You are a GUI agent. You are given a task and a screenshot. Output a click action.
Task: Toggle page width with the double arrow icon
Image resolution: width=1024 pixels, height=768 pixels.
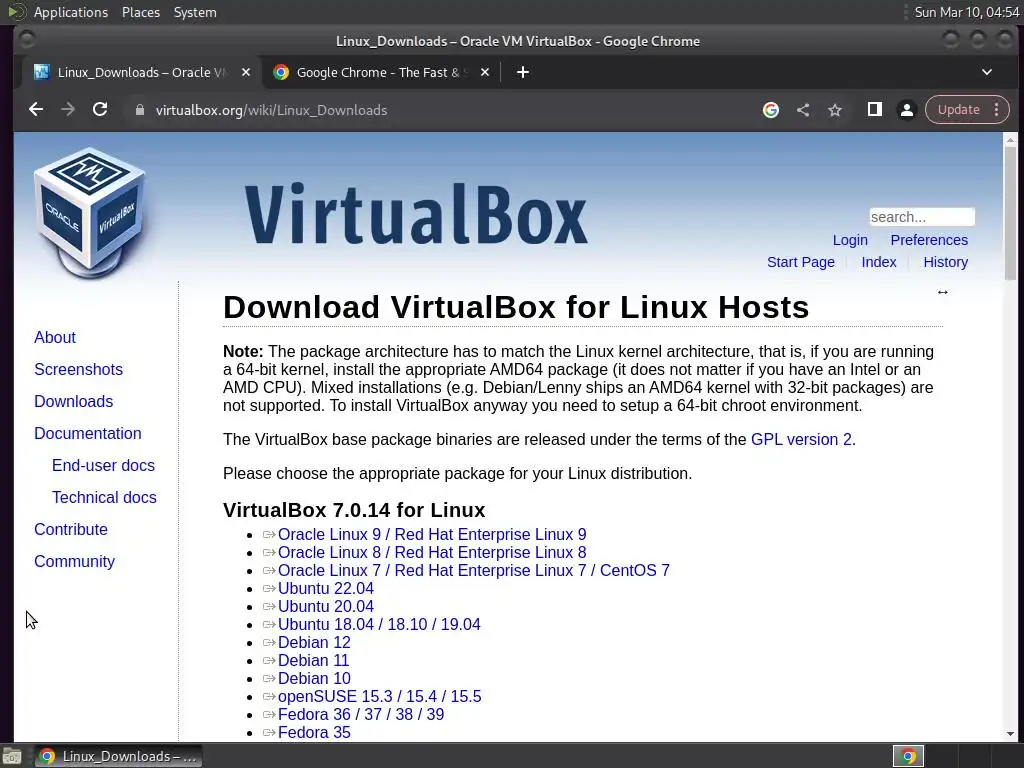tap(942, 292)
